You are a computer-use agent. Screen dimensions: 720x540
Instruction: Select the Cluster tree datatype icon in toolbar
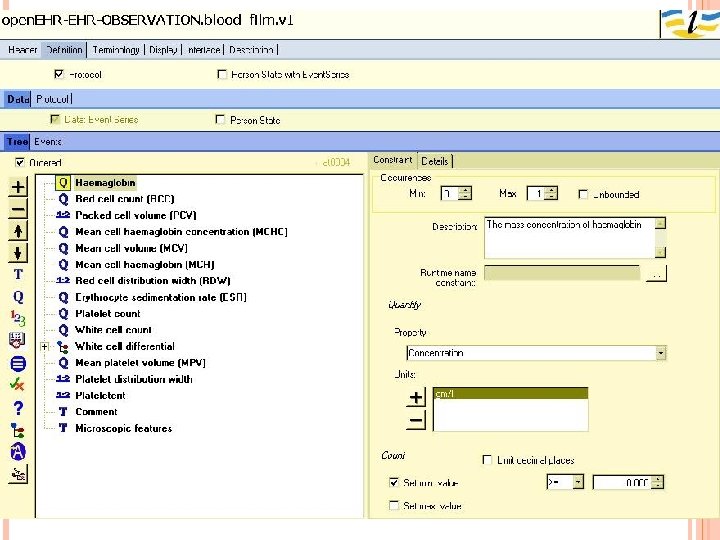point(18,430)
